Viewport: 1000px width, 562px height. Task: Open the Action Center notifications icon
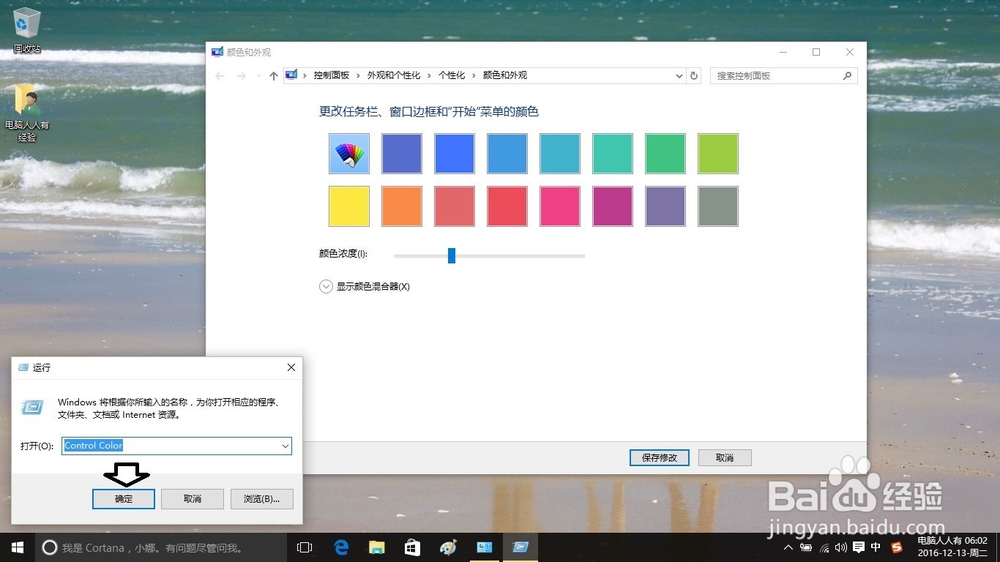coord(858,547)
